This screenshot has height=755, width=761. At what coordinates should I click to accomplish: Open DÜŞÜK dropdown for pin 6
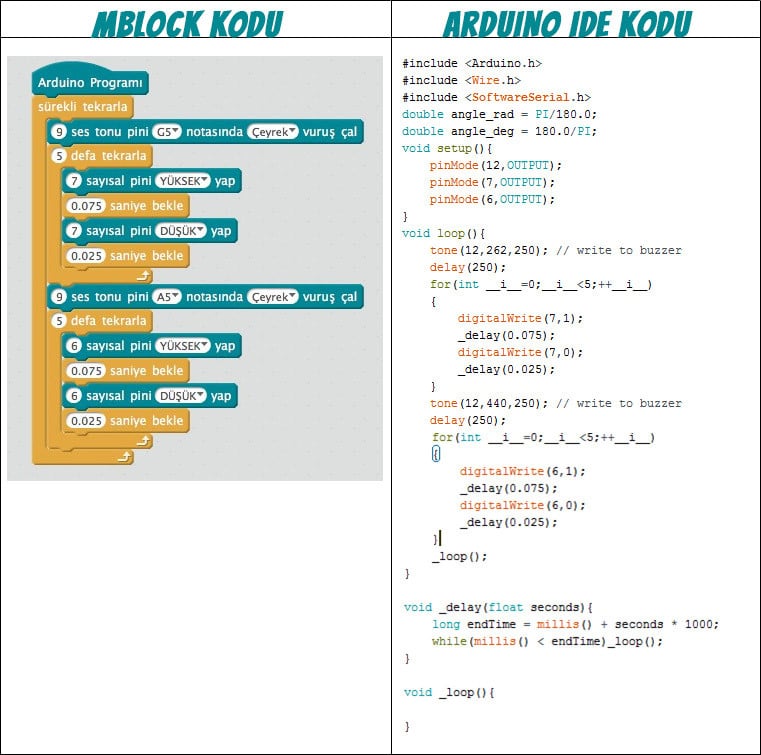pyautogui.click(x=181, y=396)
